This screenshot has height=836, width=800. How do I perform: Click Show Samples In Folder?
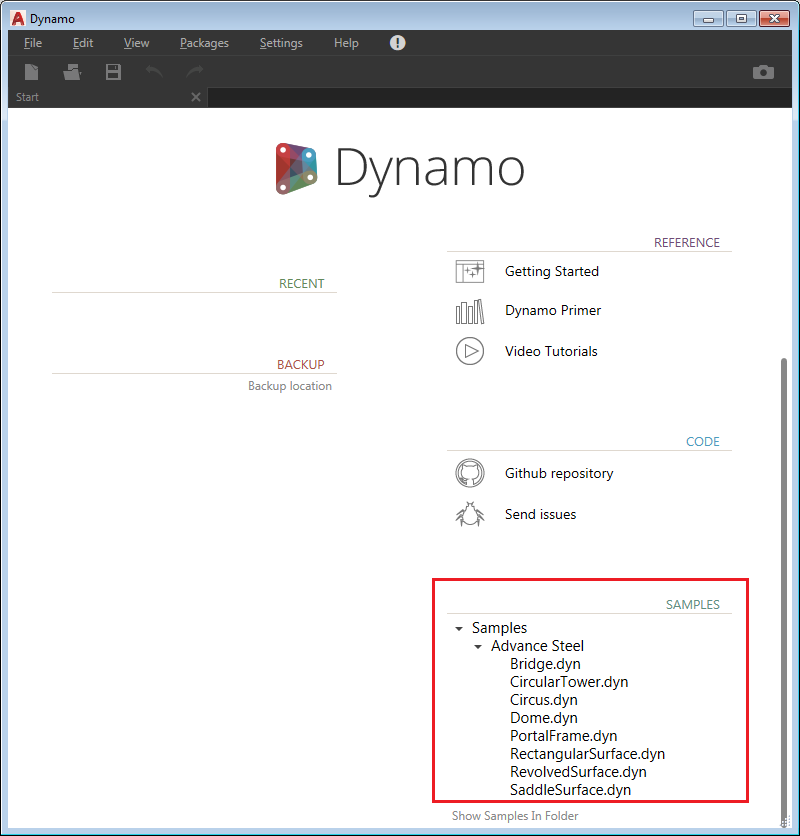(515, 816)
